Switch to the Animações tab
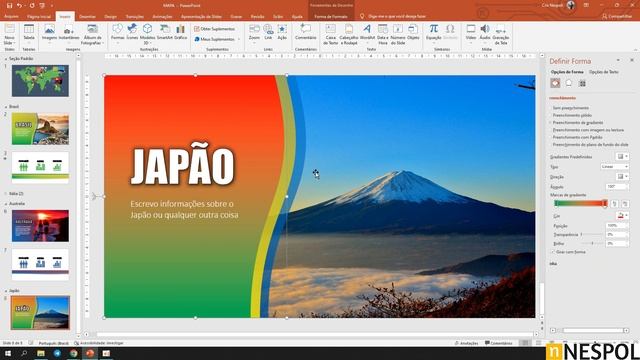The width and height of the screenshot is (640, 360). (x=162, y=16)
